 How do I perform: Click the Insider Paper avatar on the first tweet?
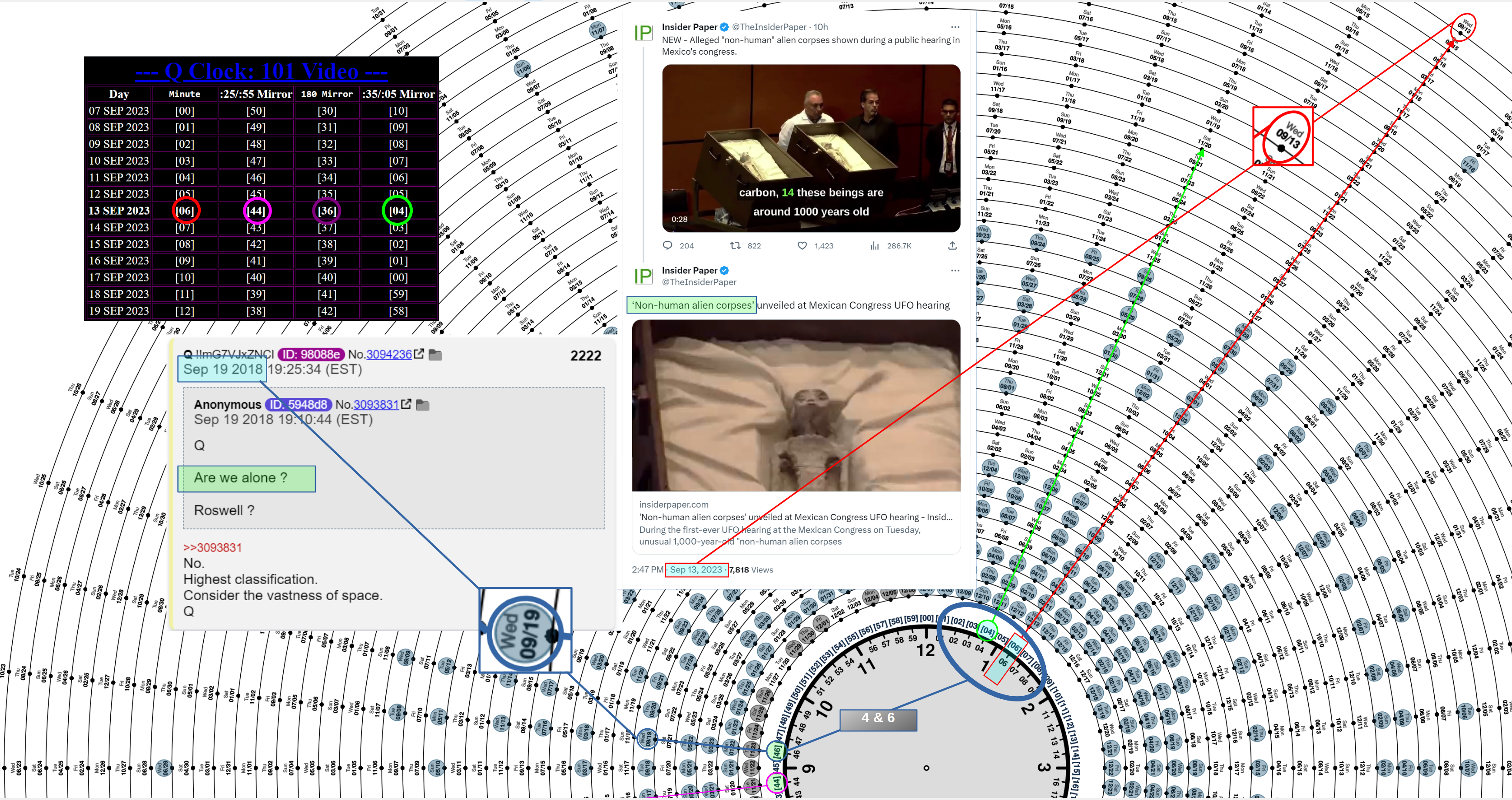(x=643, y=33)
